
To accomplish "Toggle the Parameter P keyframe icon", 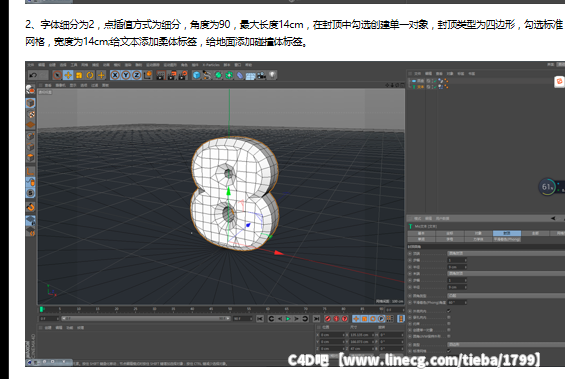I will (381, 319).
